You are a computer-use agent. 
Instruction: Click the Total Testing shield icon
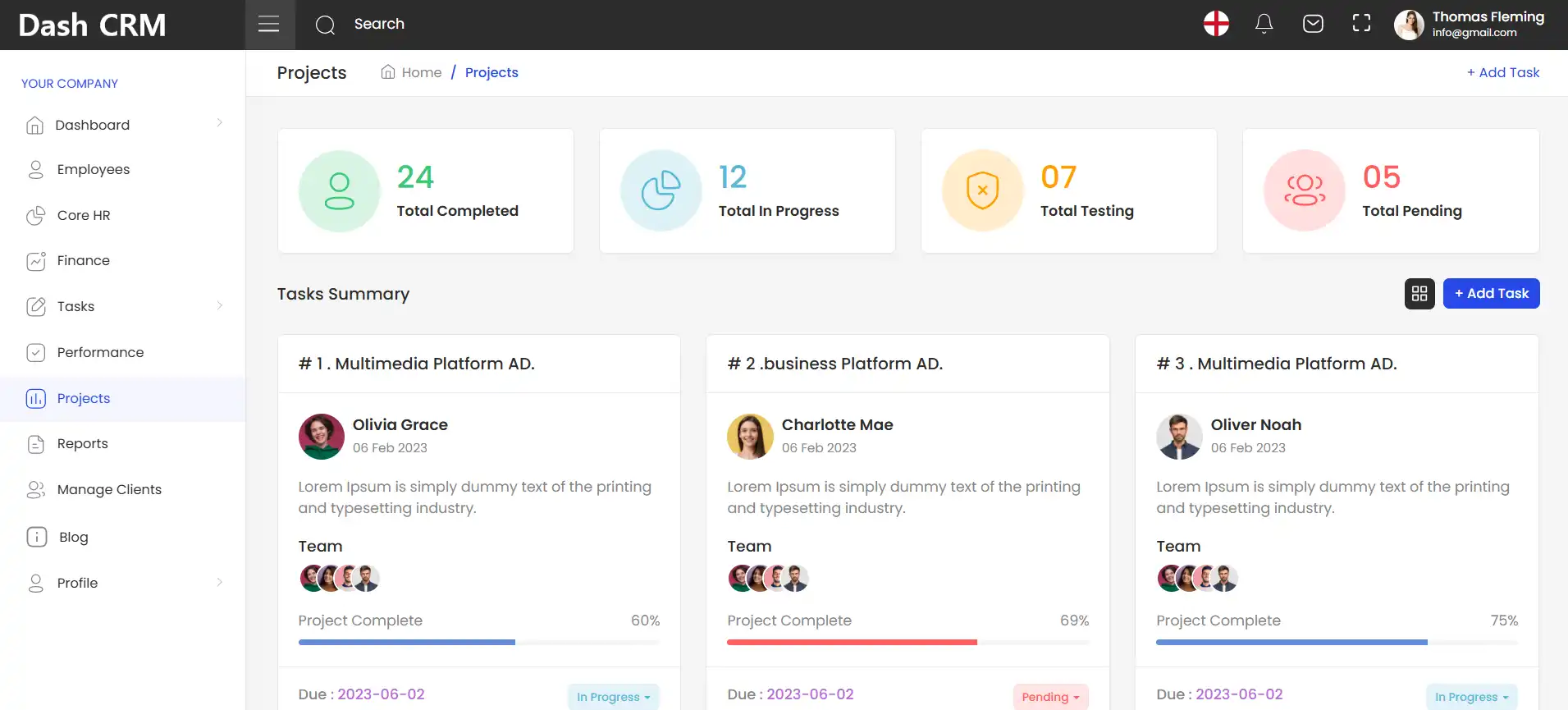[x=983, y=190]
